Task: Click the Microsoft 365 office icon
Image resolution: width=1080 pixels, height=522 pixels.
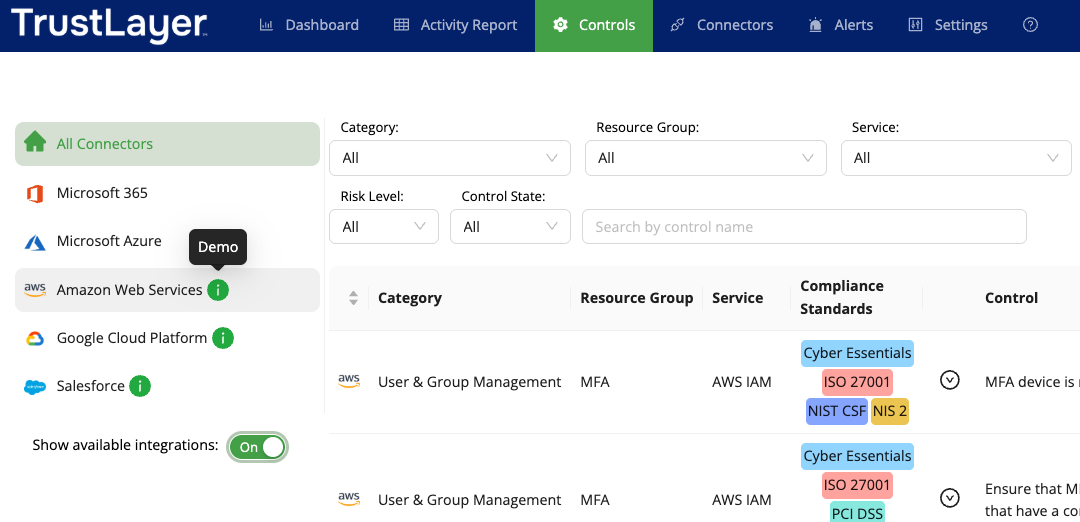Action: click(x=34, y=194)
